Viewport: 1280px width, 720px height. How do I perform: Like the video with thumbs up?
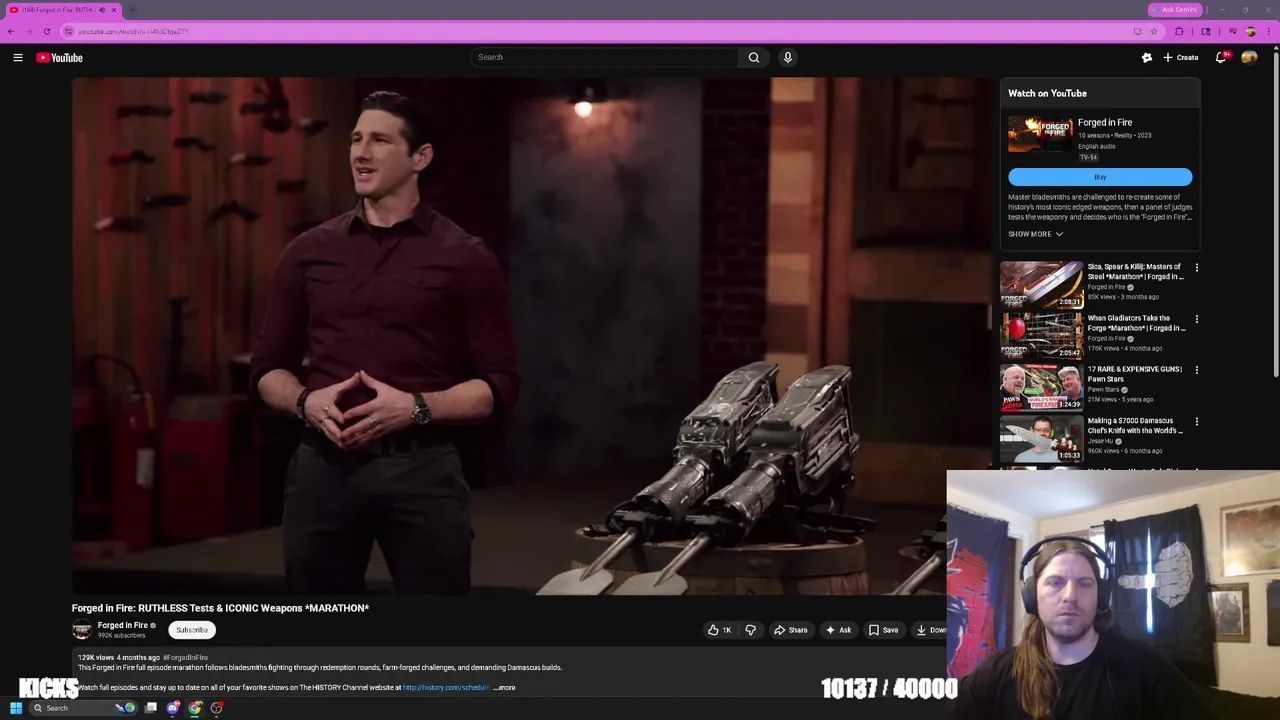719,630
